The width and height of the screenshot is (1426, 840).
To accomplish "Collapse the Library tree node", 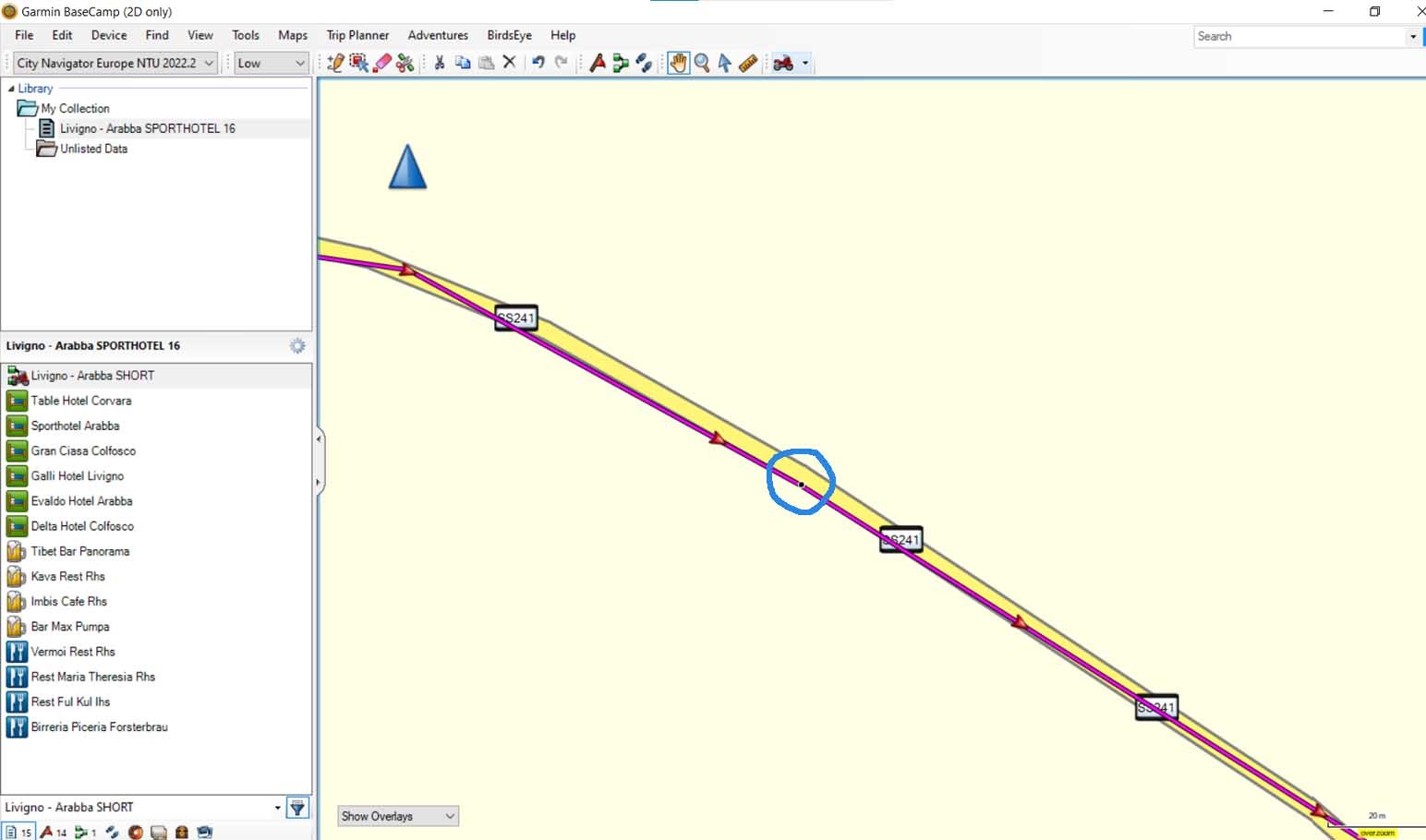I will 11,89.
